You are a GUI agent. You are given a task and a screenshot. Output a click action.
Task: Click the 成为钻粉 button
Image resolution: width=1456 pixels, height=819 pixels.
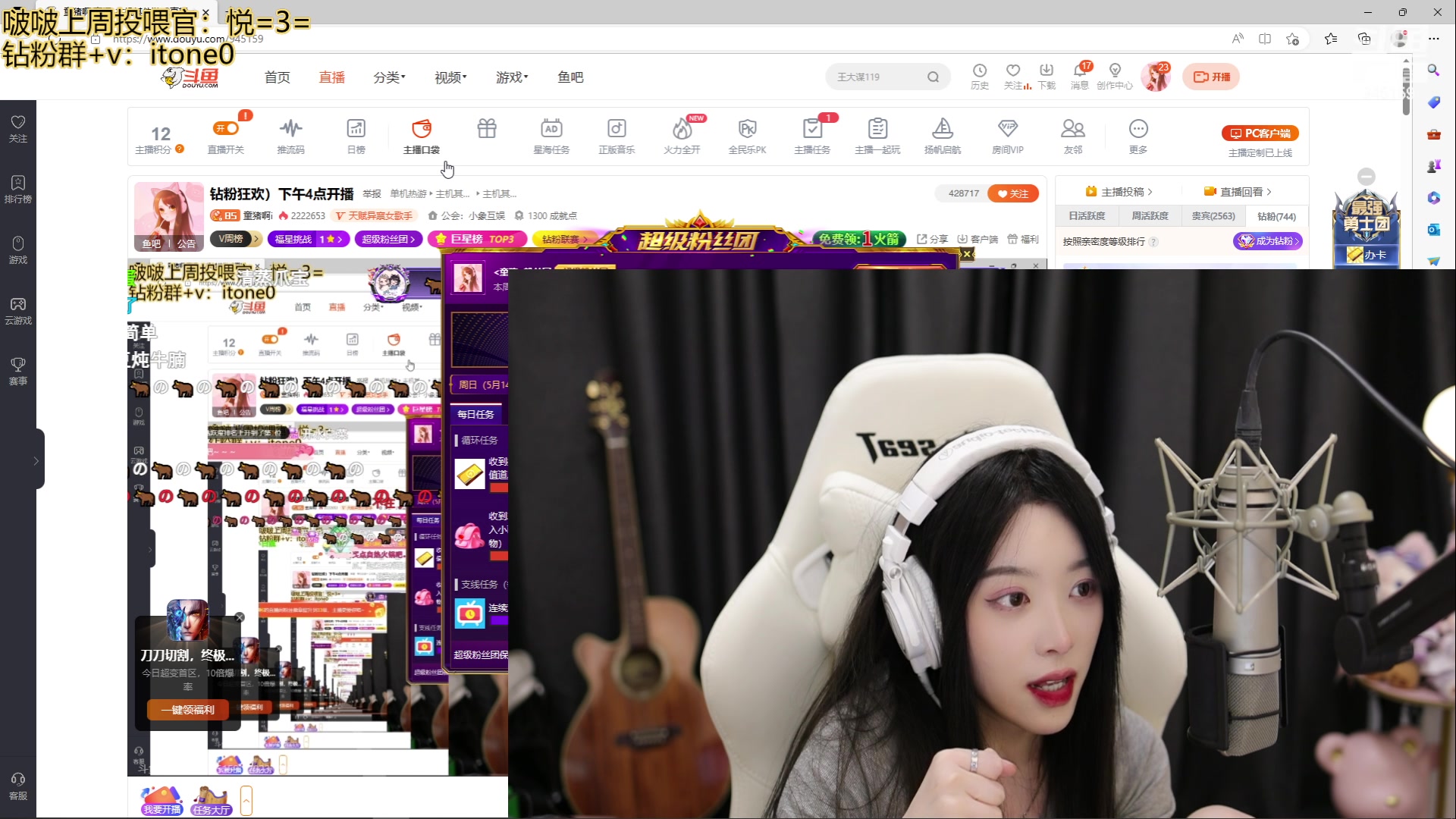point(1268,241)
